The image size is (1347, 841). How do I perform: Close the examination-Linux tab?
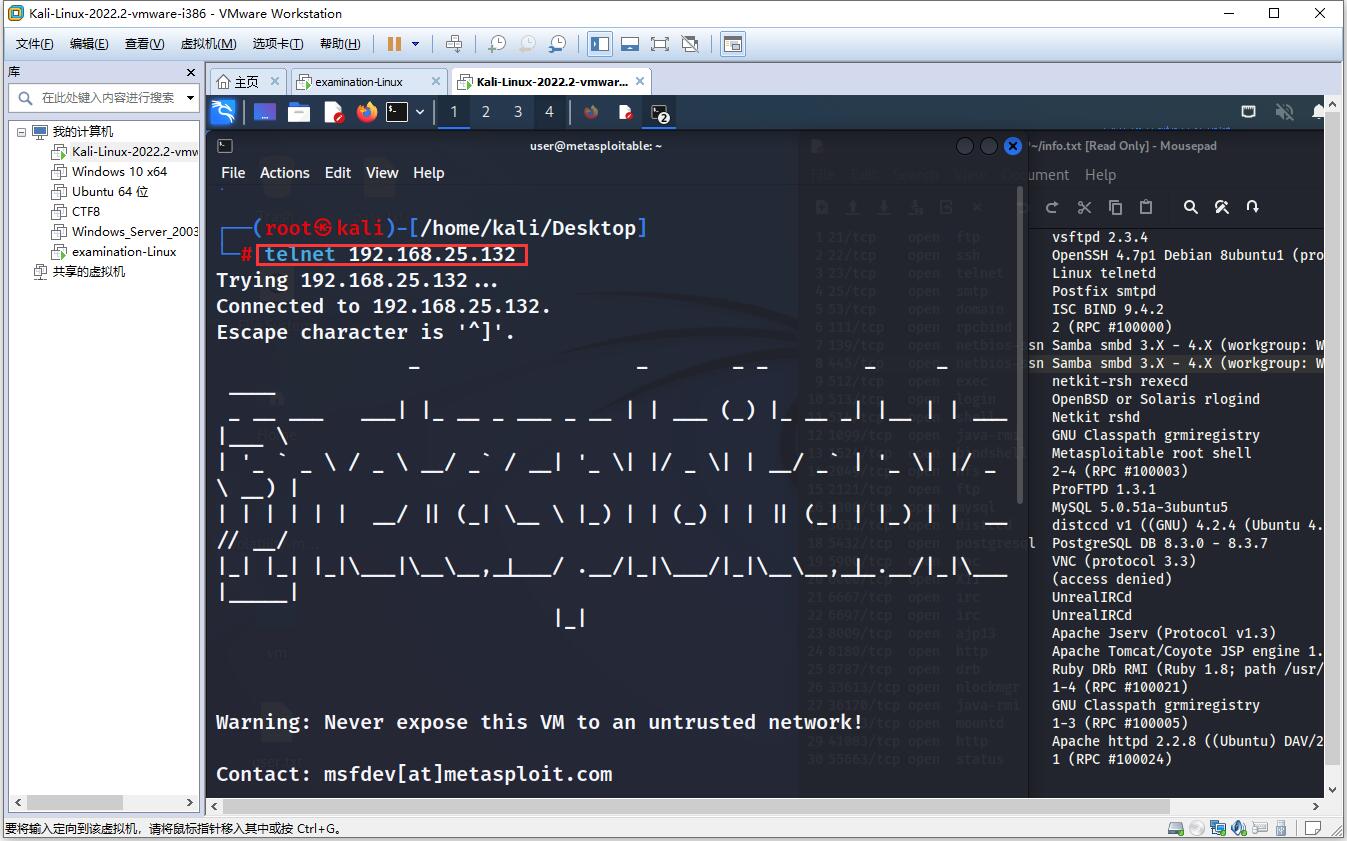(436, 81)
